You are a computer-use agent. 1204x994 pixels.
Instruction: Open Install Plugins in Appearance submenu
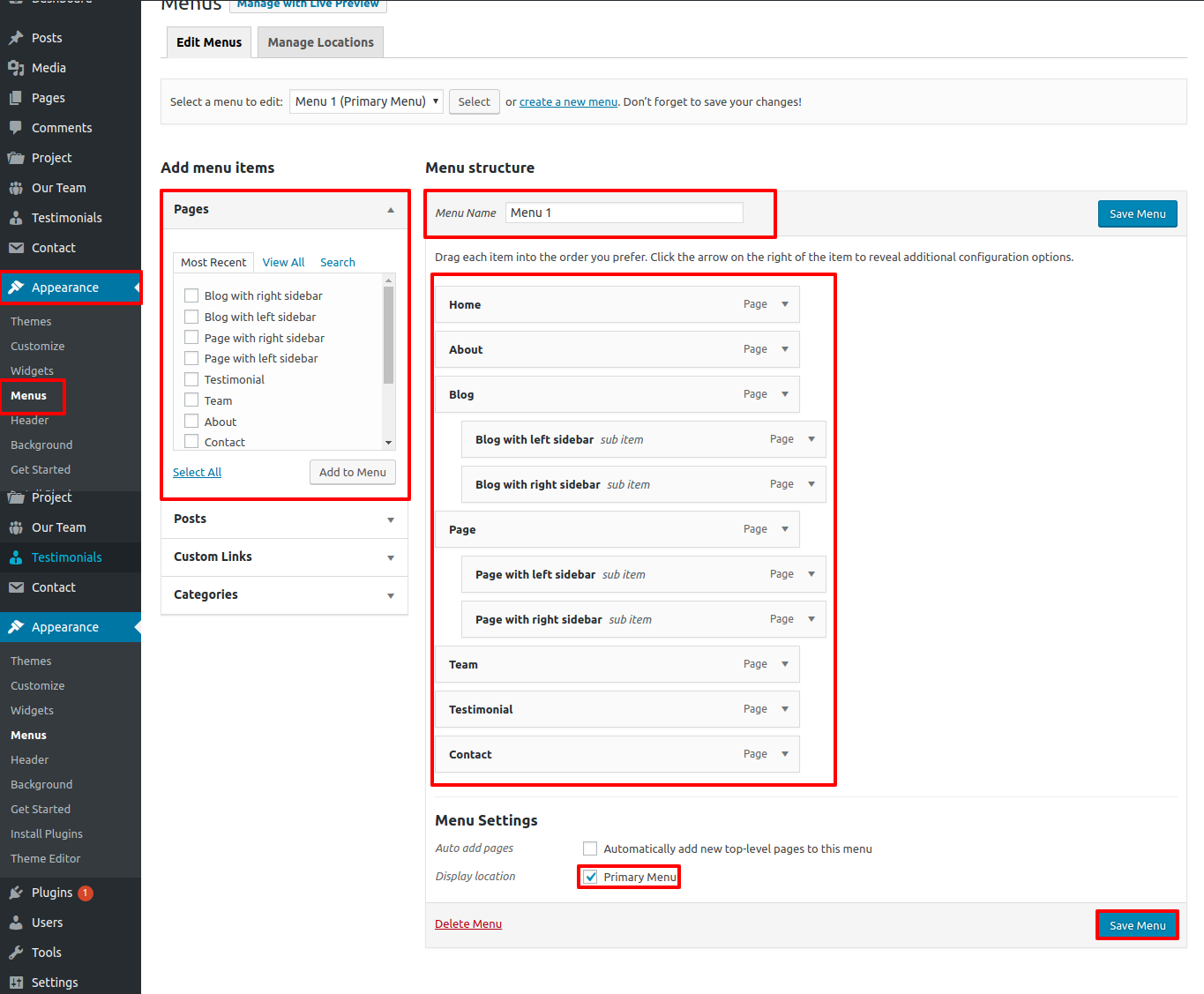[47, 833]
